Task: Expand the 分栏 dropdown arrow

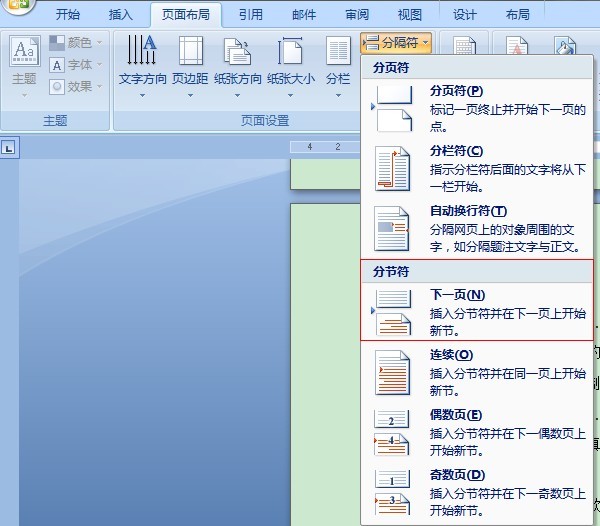Action: [338, 95]
